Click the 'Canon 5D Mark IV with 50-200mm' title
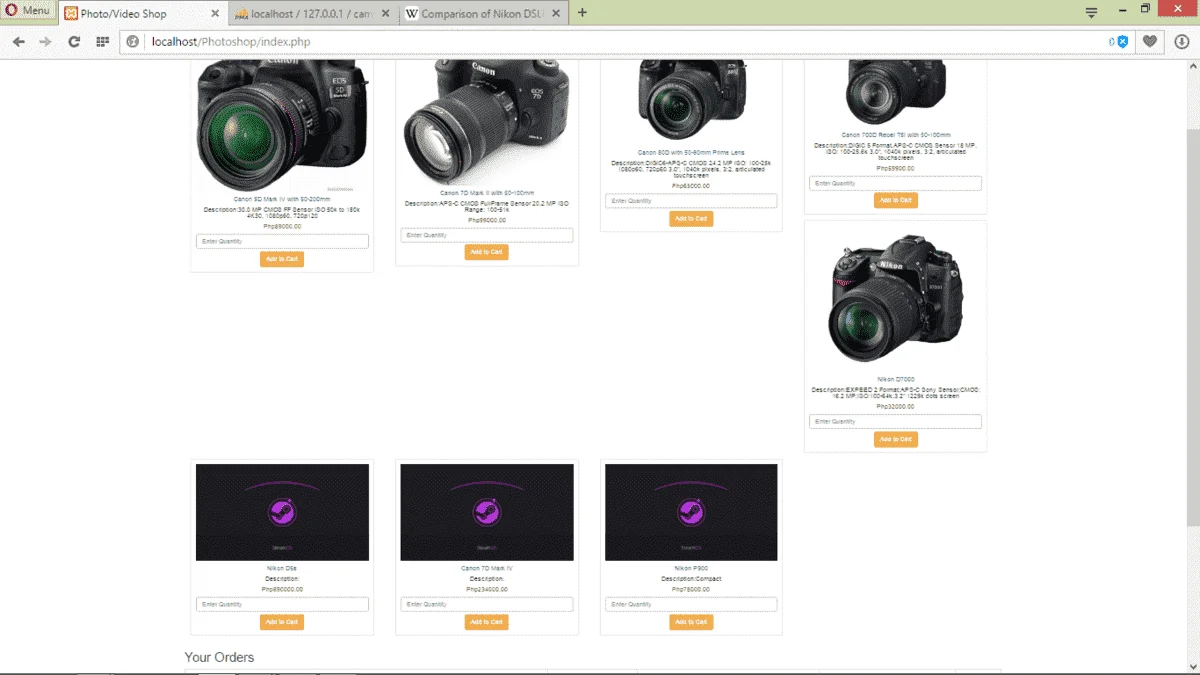This screenshot has width=1200, height=675. tap(282, 199)
